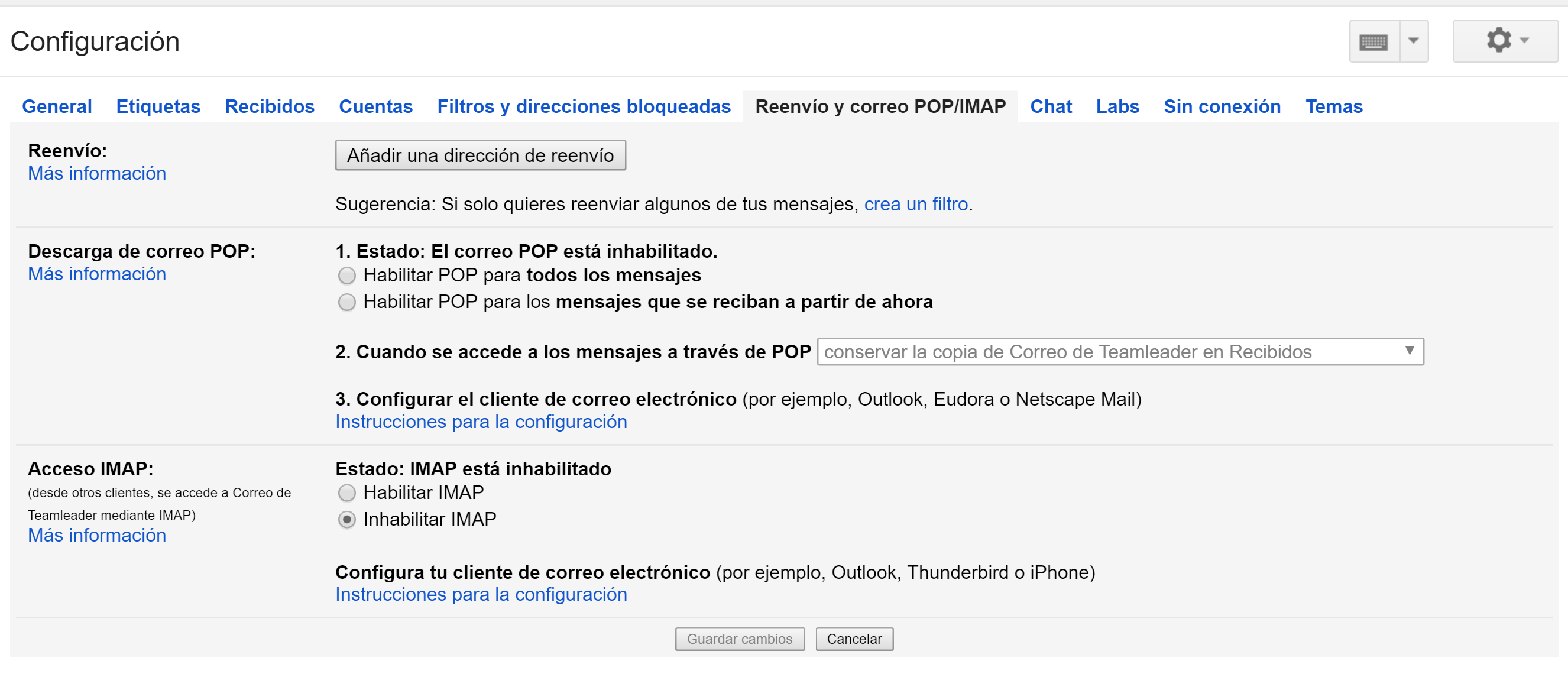Open the POP message handling dropdown

(1120, 352)
